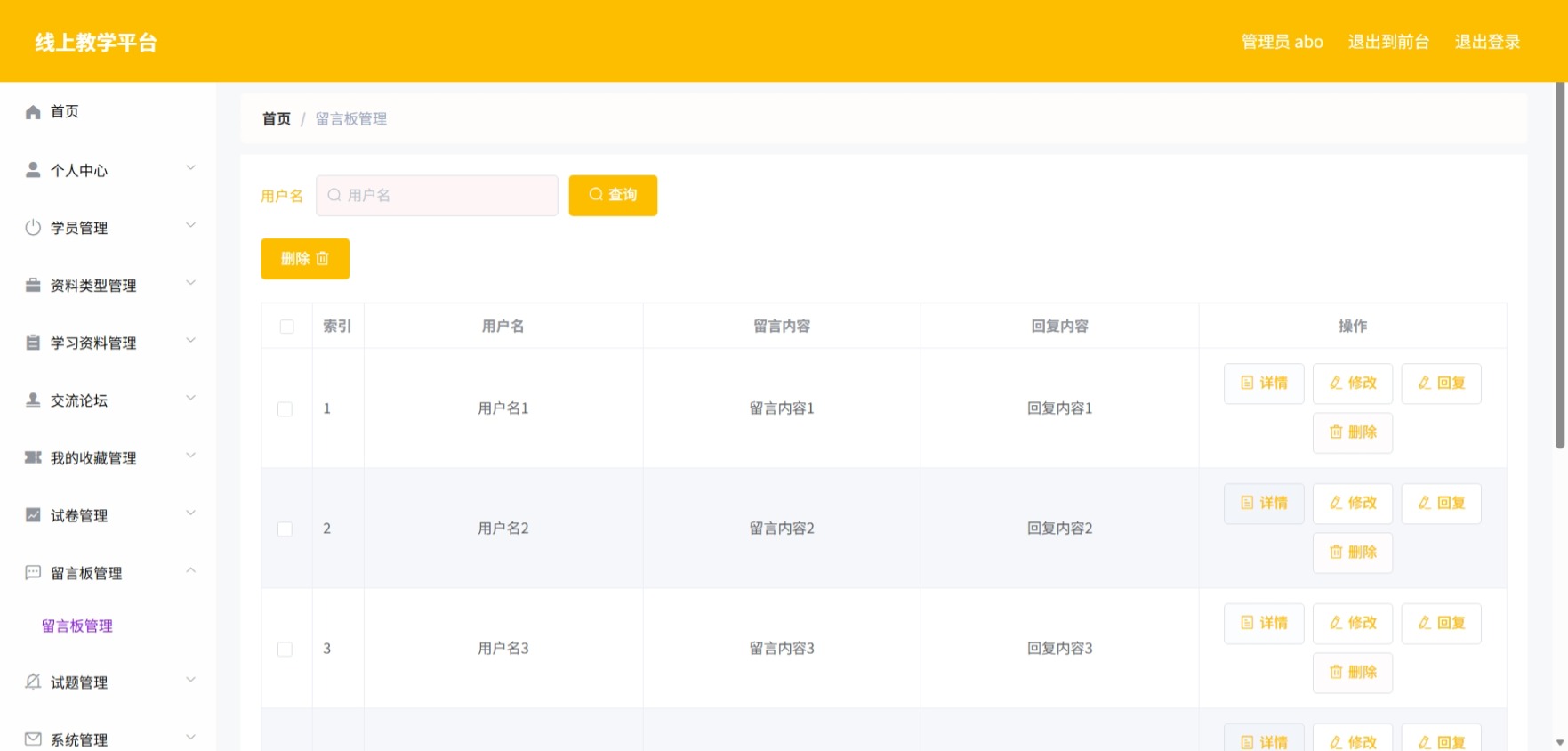Select the purple 留言板管理 submenu item
Image resolution: width=1568 pixels, height=751 pixels.
[77, 626]
